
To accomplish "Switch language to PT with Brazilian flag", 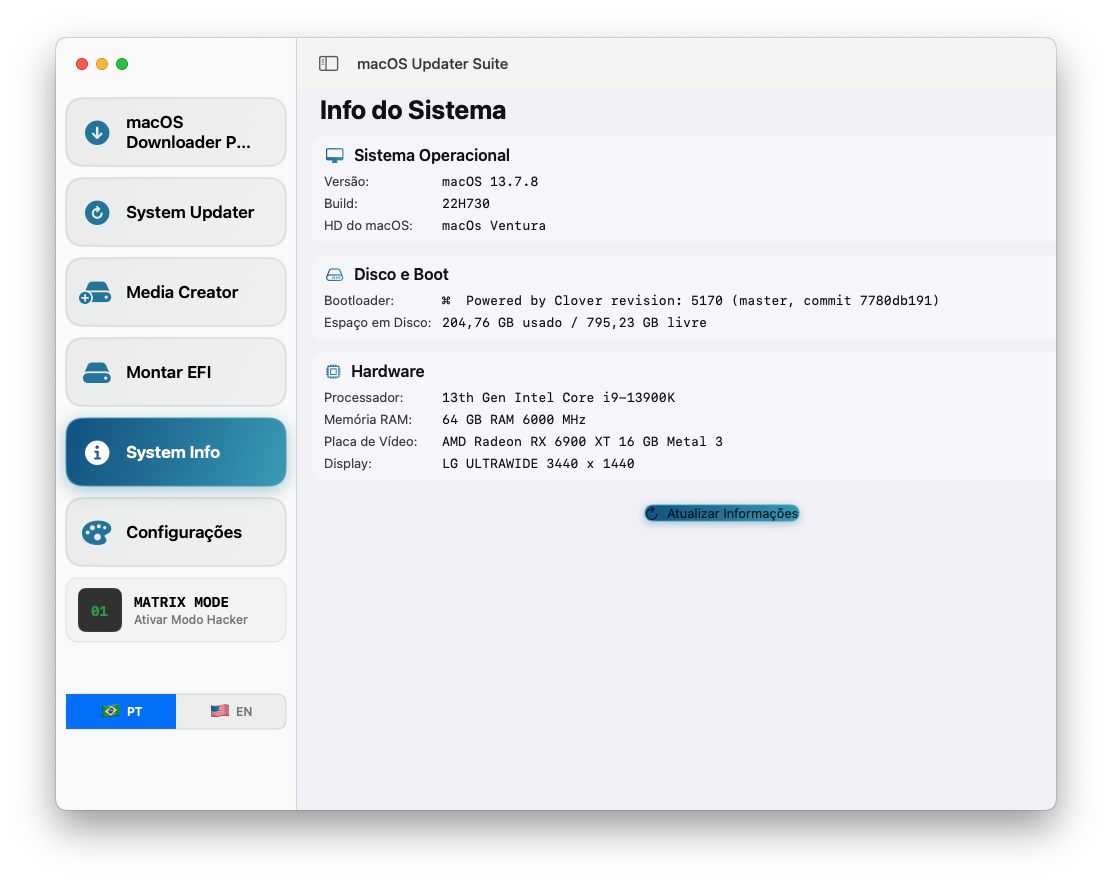I will click(121, 711).
